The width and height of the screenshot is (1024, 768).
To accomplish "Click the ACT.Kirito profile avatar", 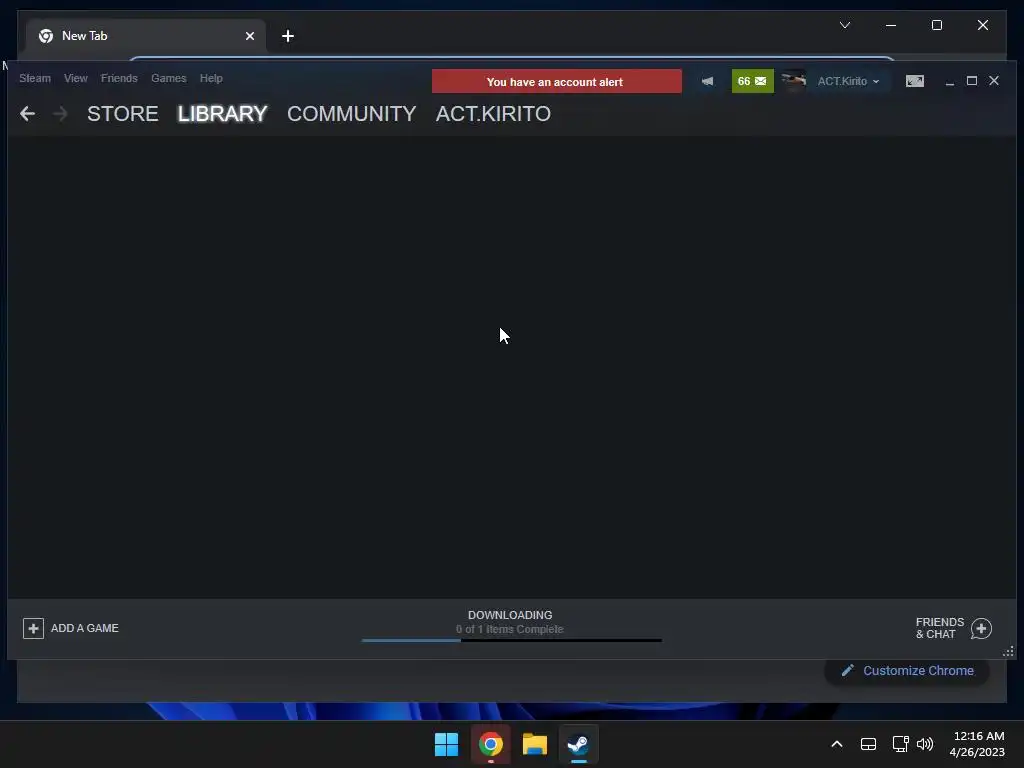I will click(x=793, y=81).
